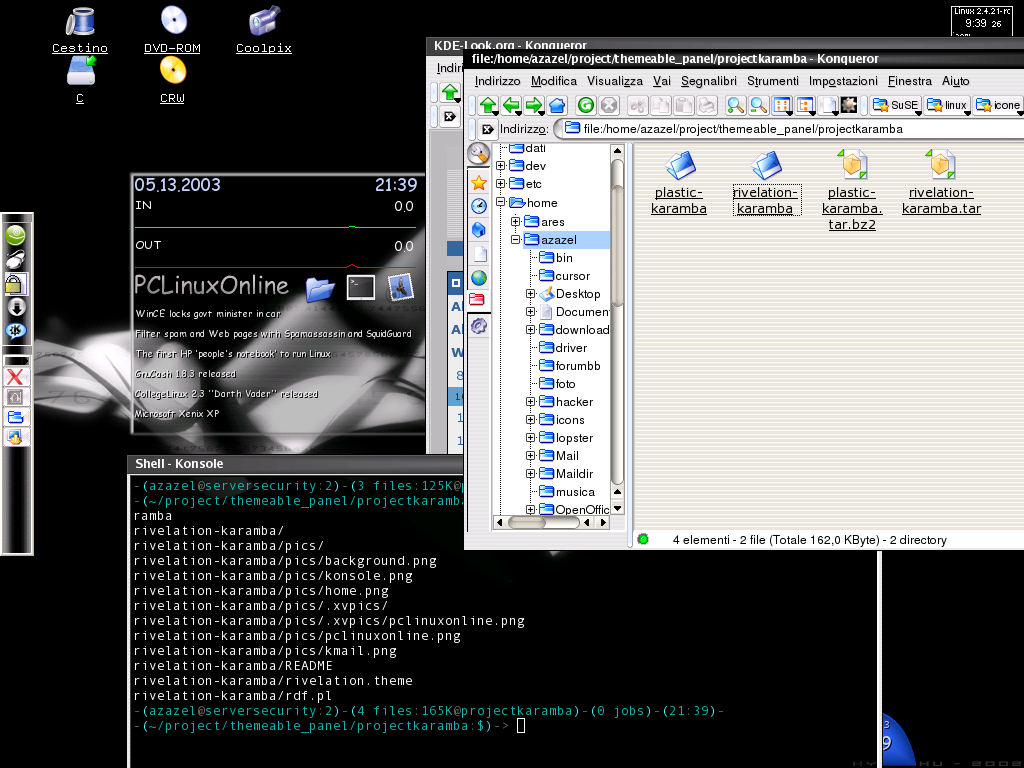Open the linux bookmark folder
1024x768 pixels.
tap(947, 105)
